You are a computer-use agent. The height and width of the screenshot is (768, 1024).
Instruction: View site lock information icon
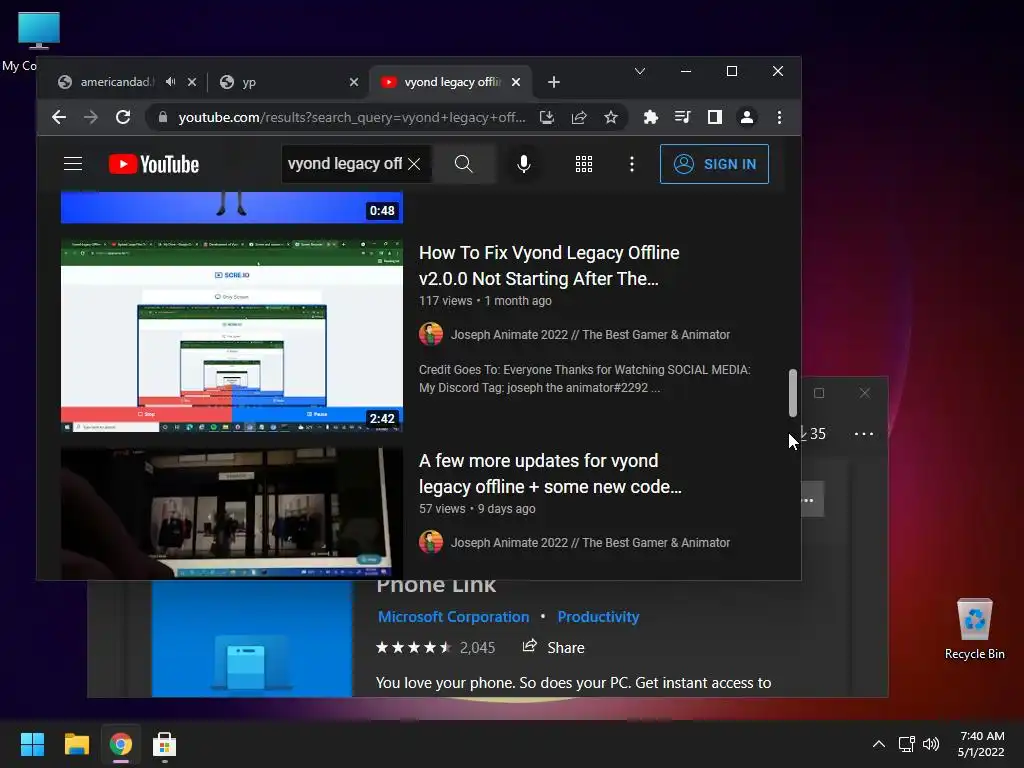pyautogui.click(x=163, y=117)
